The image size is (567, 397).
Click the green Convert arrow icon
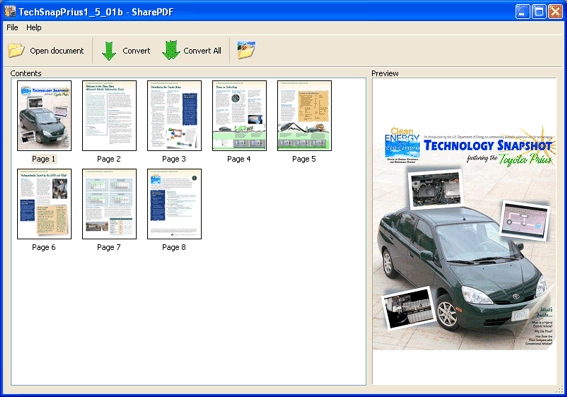tap(108, 51)
